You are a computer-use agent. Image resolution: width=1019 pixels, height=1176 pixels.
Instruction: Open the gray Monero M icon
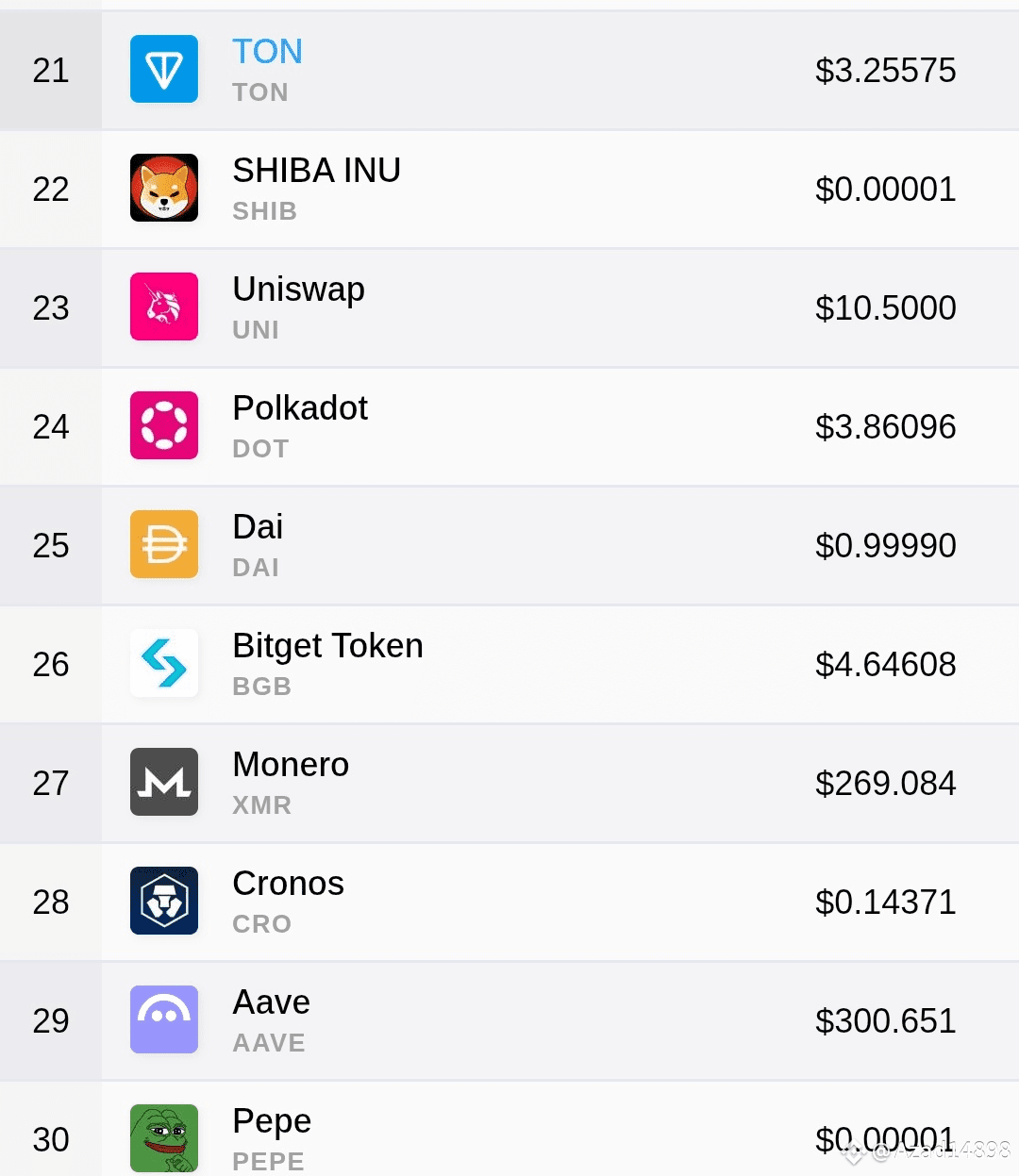[164, 782]
